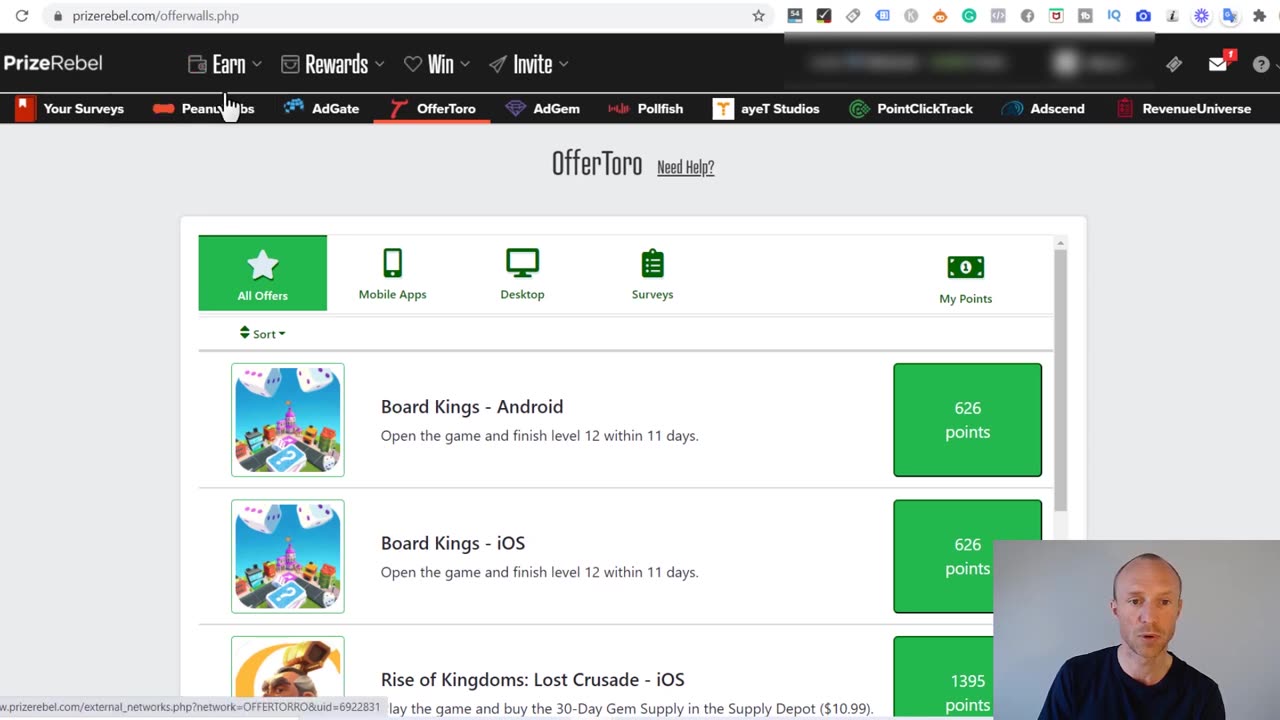Filter by Mobile Apps phone icon
The image size is (1280, 720).
point(392,274)
